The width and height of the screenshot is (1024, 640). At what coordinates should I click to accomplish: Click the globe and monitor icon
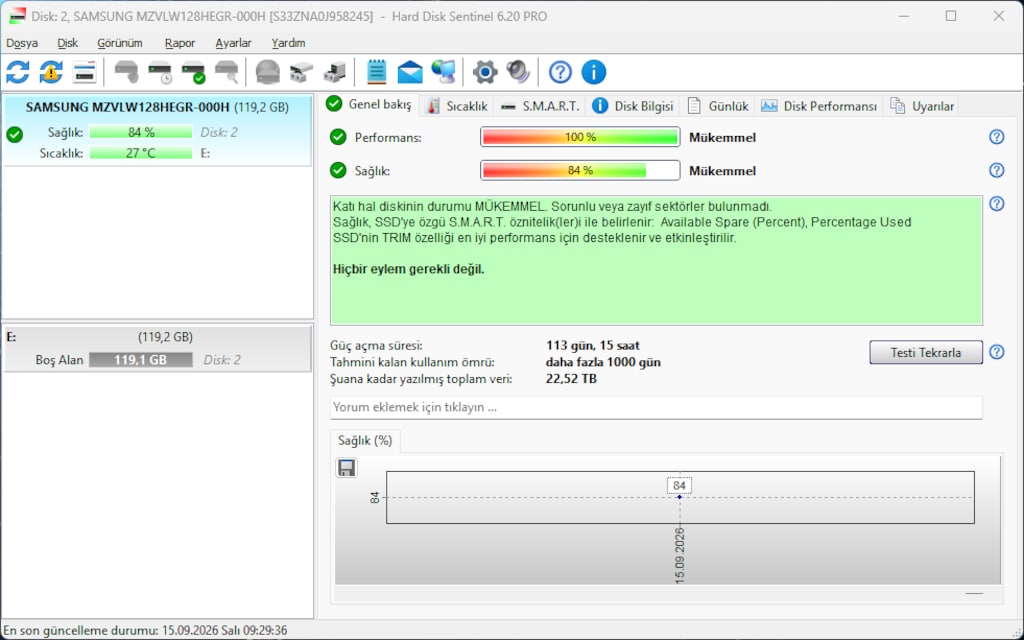tap(443, 72)
